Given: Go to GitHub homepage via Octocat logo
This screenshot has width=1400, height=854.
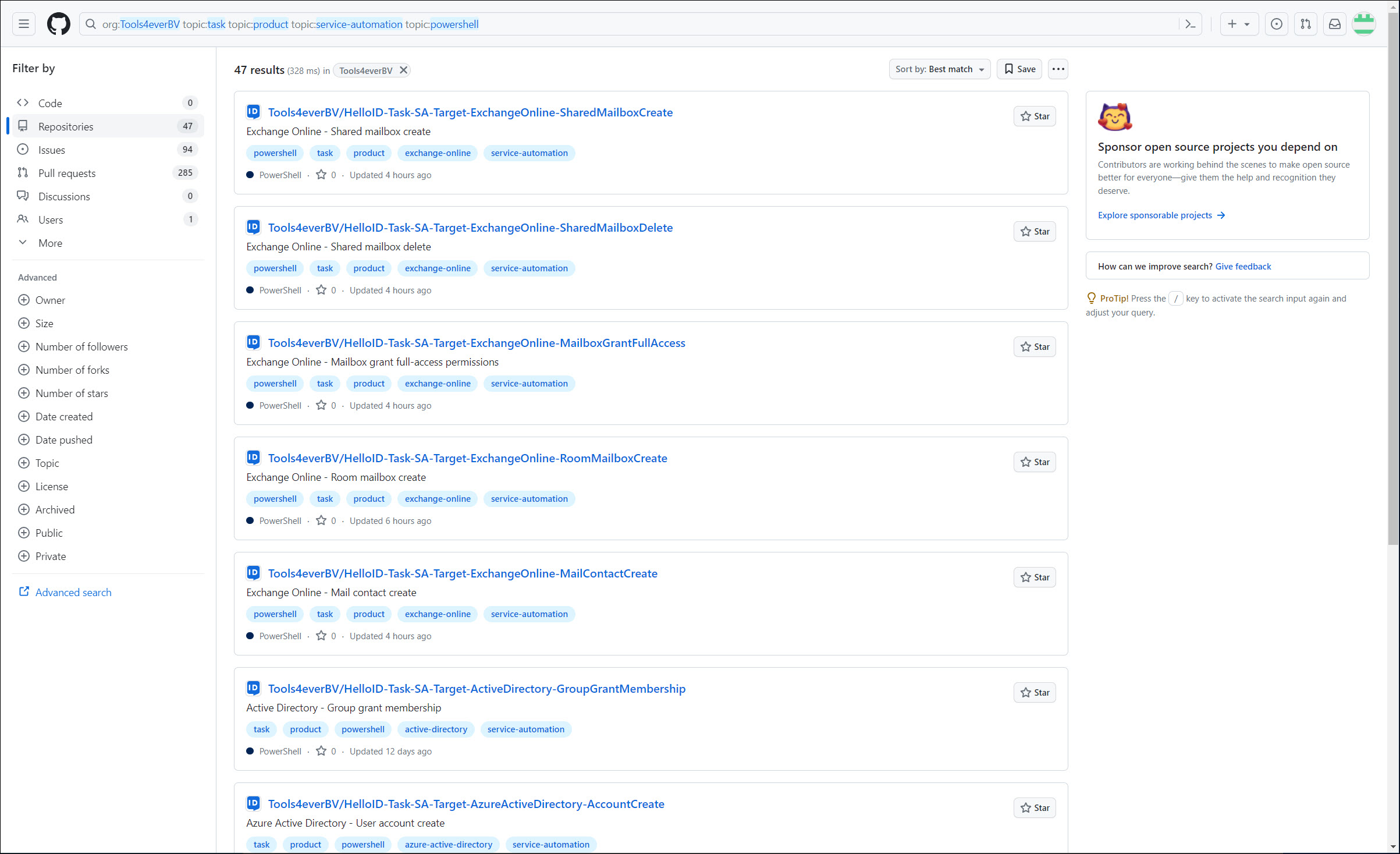Looking at the screenshot, I should (59, 24).
